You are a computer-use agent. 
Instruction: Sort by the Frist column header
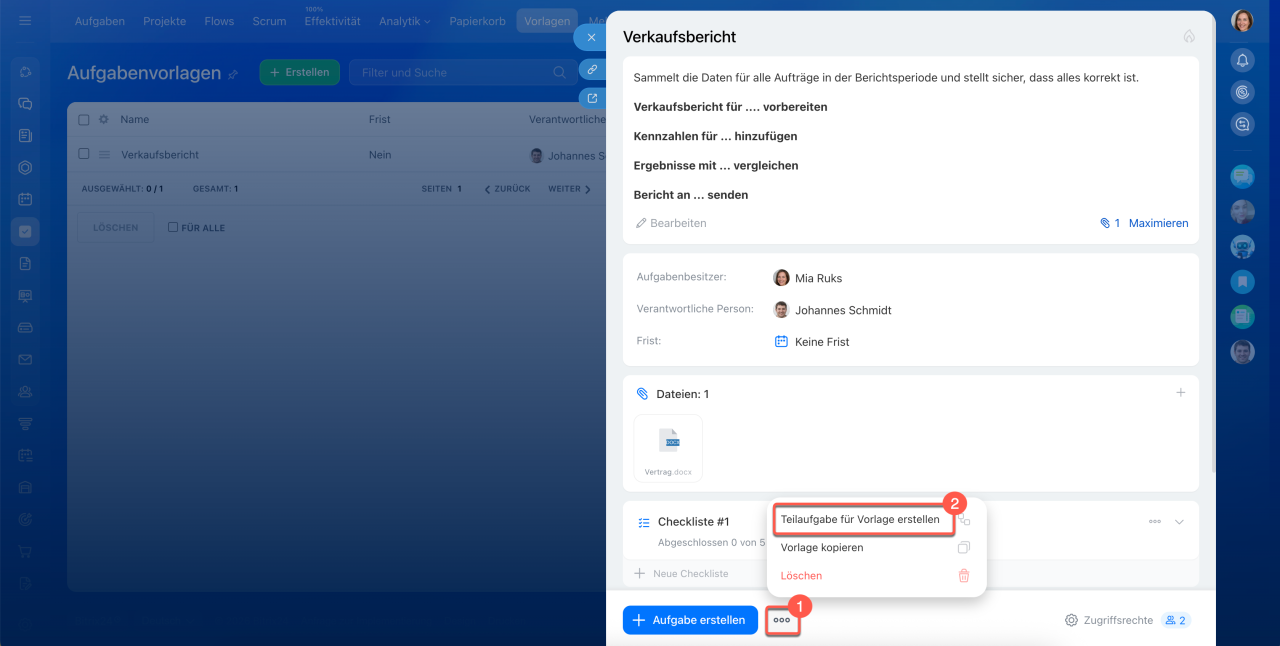(379, 119)
